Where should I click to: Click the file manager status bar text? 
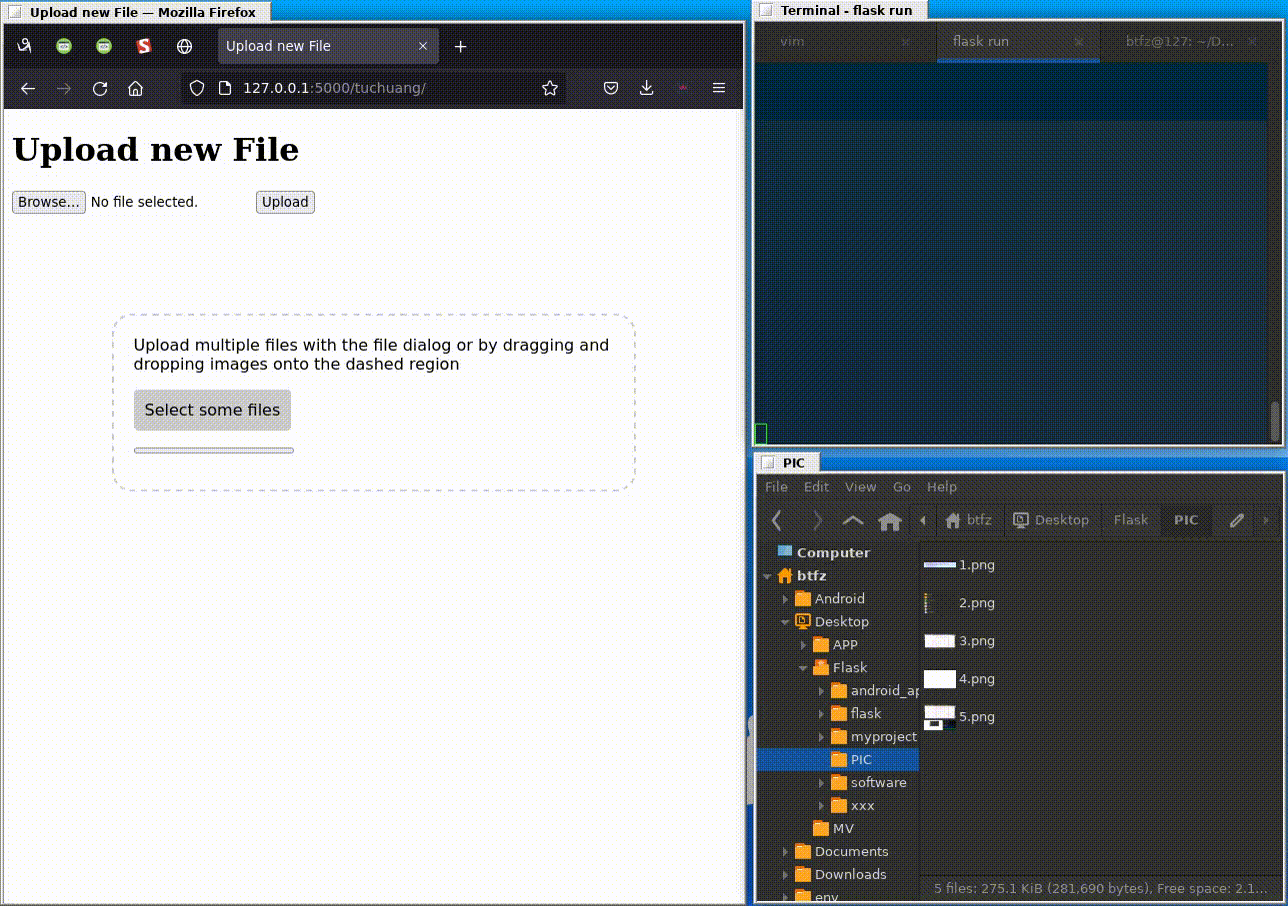click(x=1100, y=888)
